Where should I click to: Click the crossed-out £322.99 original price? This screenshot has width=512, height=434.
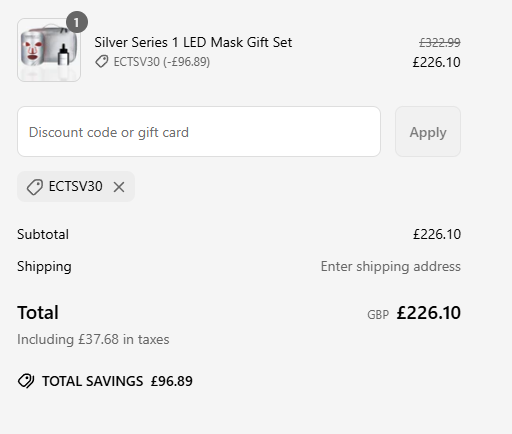(x=440, y=43)
